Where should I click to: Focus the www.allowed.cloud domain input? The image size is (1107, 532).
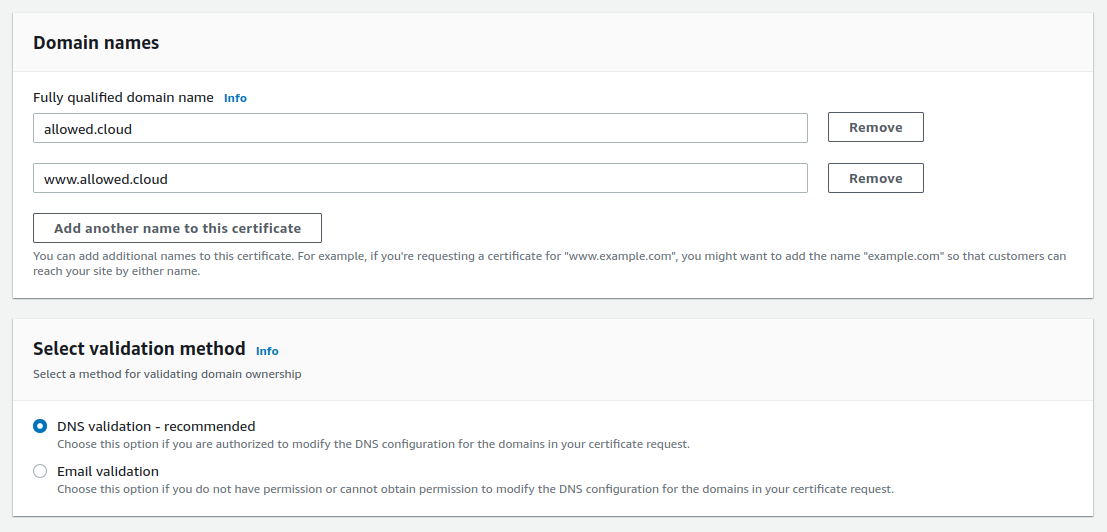tap(420, 179)
